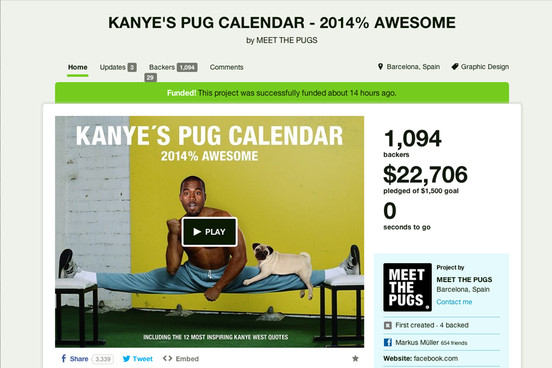The height and width of the screenshot is (368, 552).
Task: Click the Twitter bird Tweet icon
Action: (126, 359)
